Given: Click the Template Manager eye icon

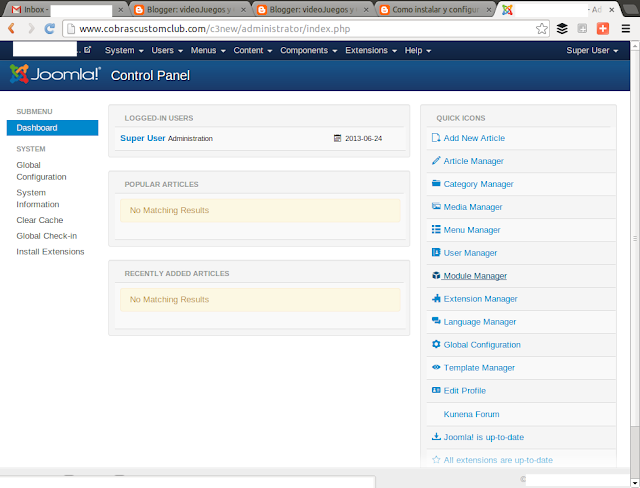Looking at the screenshot, I should (x=436, y=367).
